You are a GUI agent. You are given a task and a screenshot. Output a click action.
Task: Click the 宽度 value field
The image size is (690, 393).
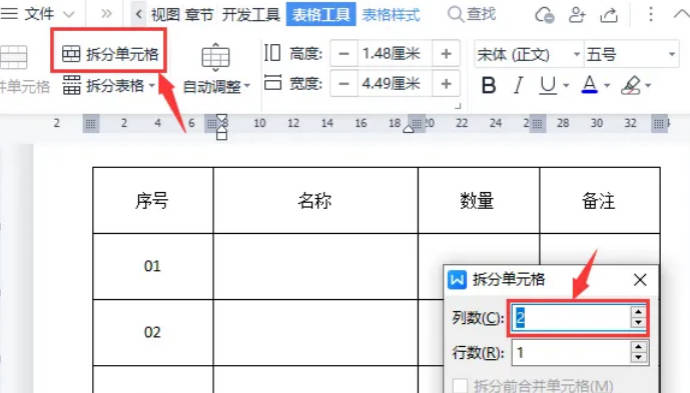395,83
